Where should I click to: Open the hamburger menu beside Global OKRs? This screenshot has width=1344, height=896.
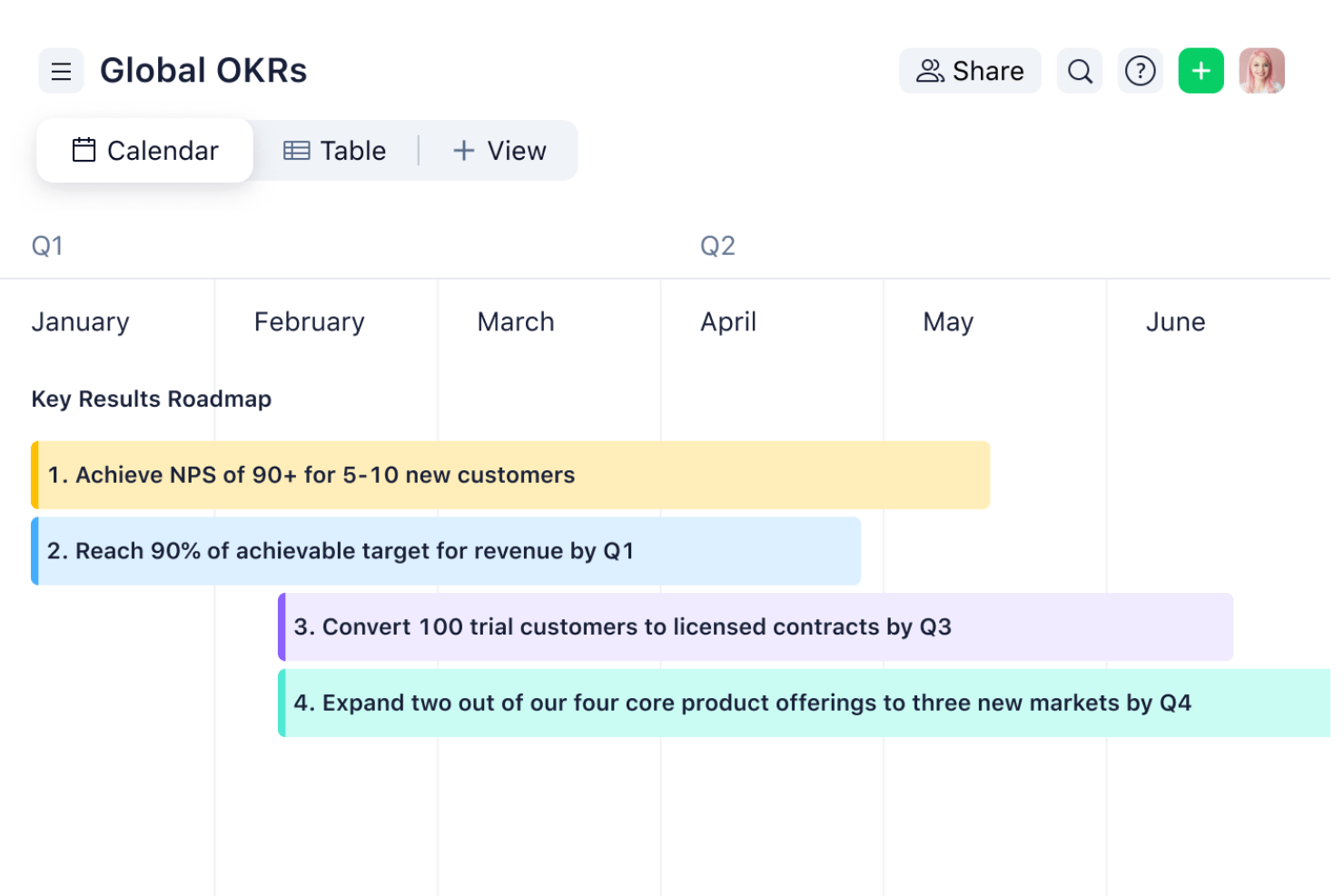coord(61,71)
